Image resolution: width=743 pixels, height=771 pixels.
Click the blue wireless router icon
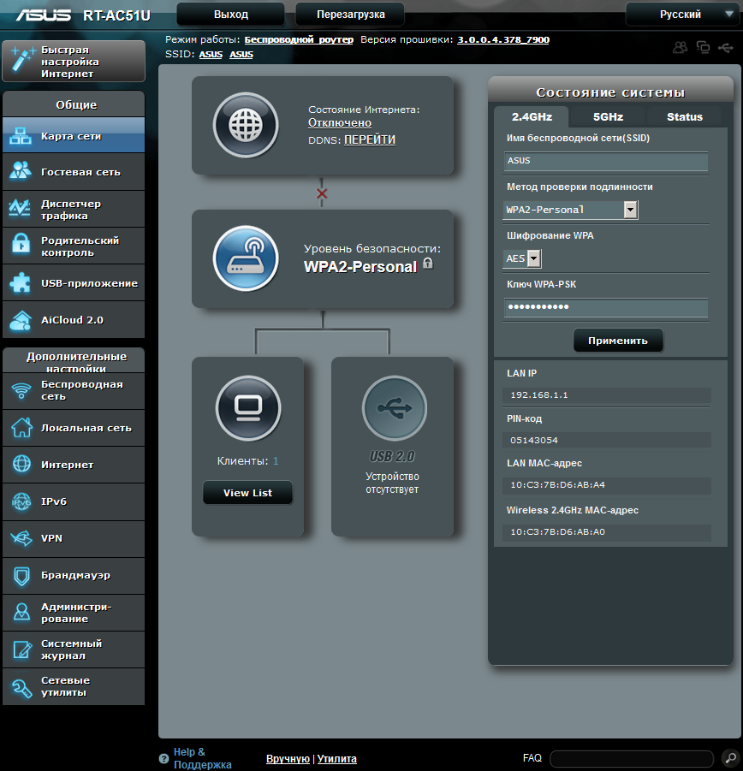246,258
